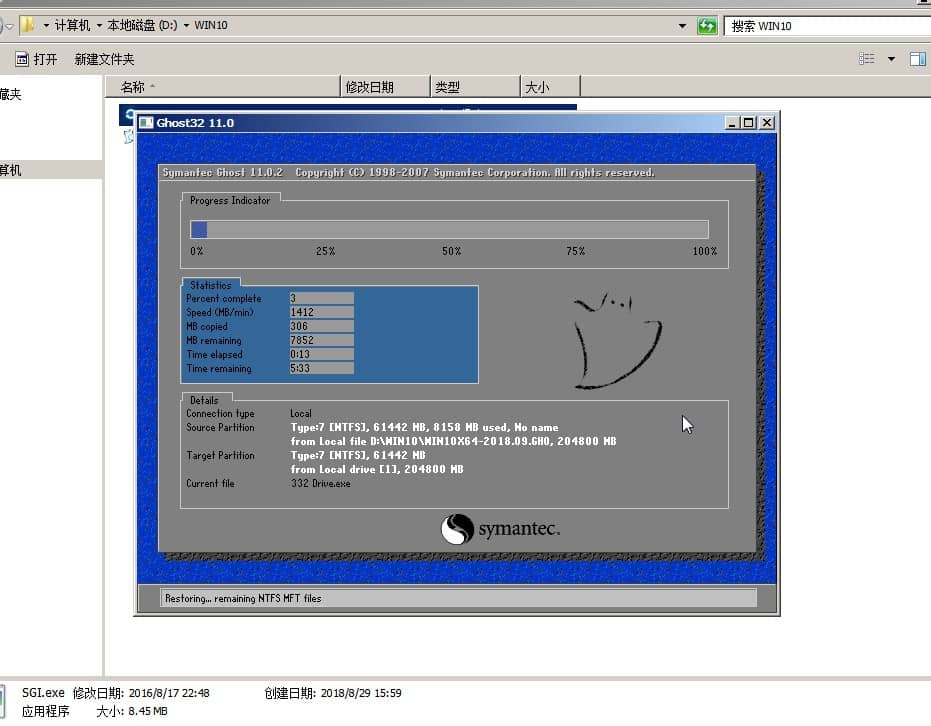Click the Ghost32 title bar app icon
This screenshot has width=931, height=726.
click(x=146, y=122)
